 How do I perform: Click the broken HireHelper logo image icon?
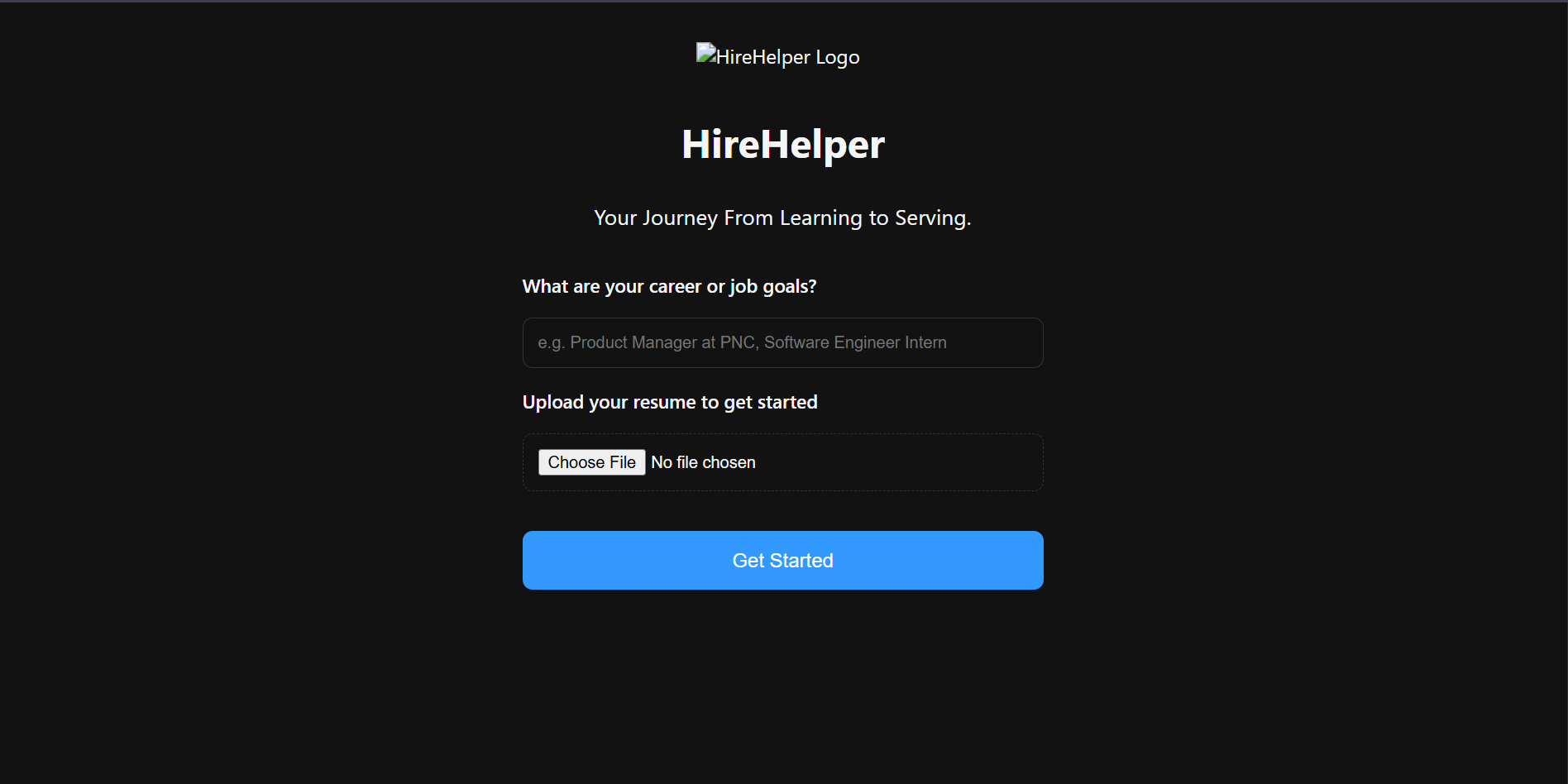coord(706,54)
